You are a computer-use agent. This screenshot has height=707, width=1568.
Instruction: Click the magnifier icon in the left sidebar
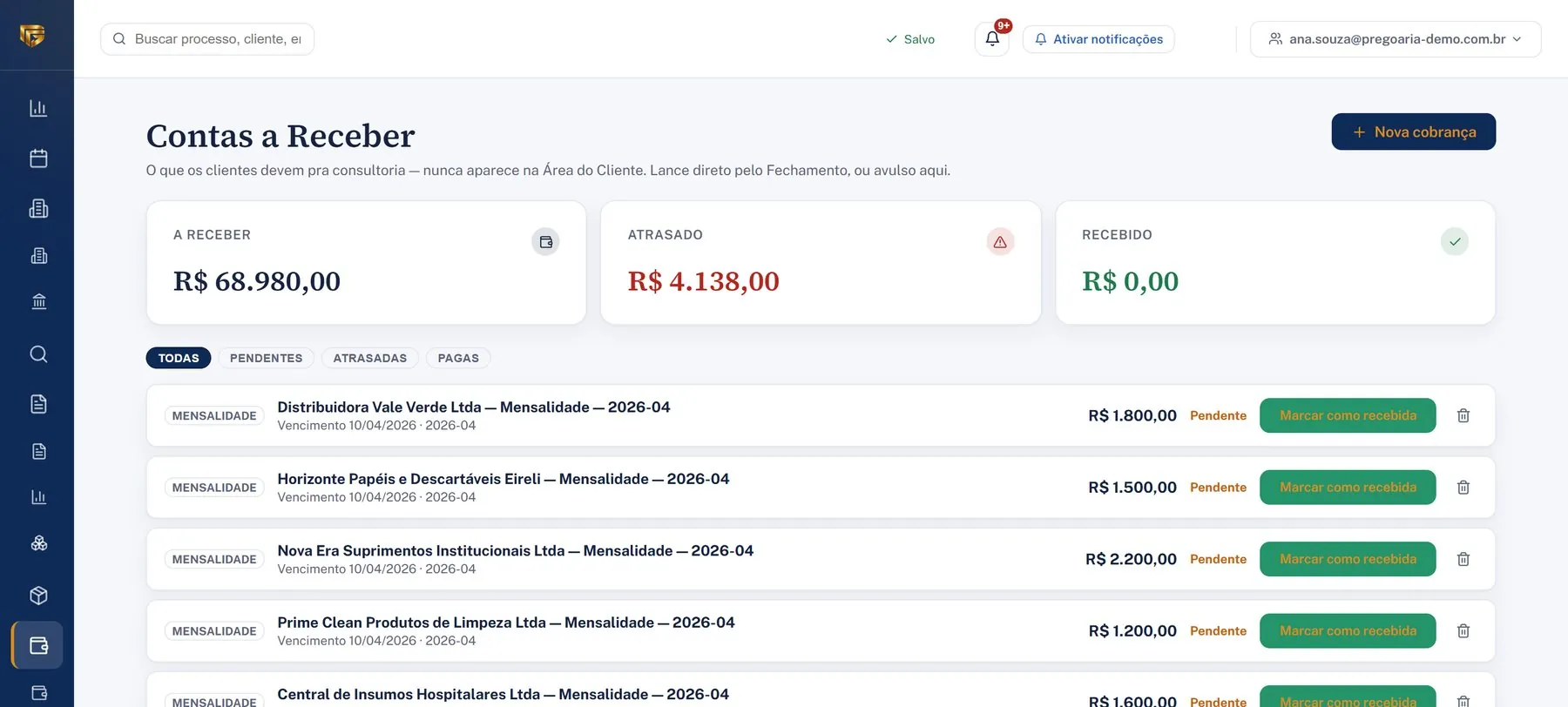coord(38,354)
